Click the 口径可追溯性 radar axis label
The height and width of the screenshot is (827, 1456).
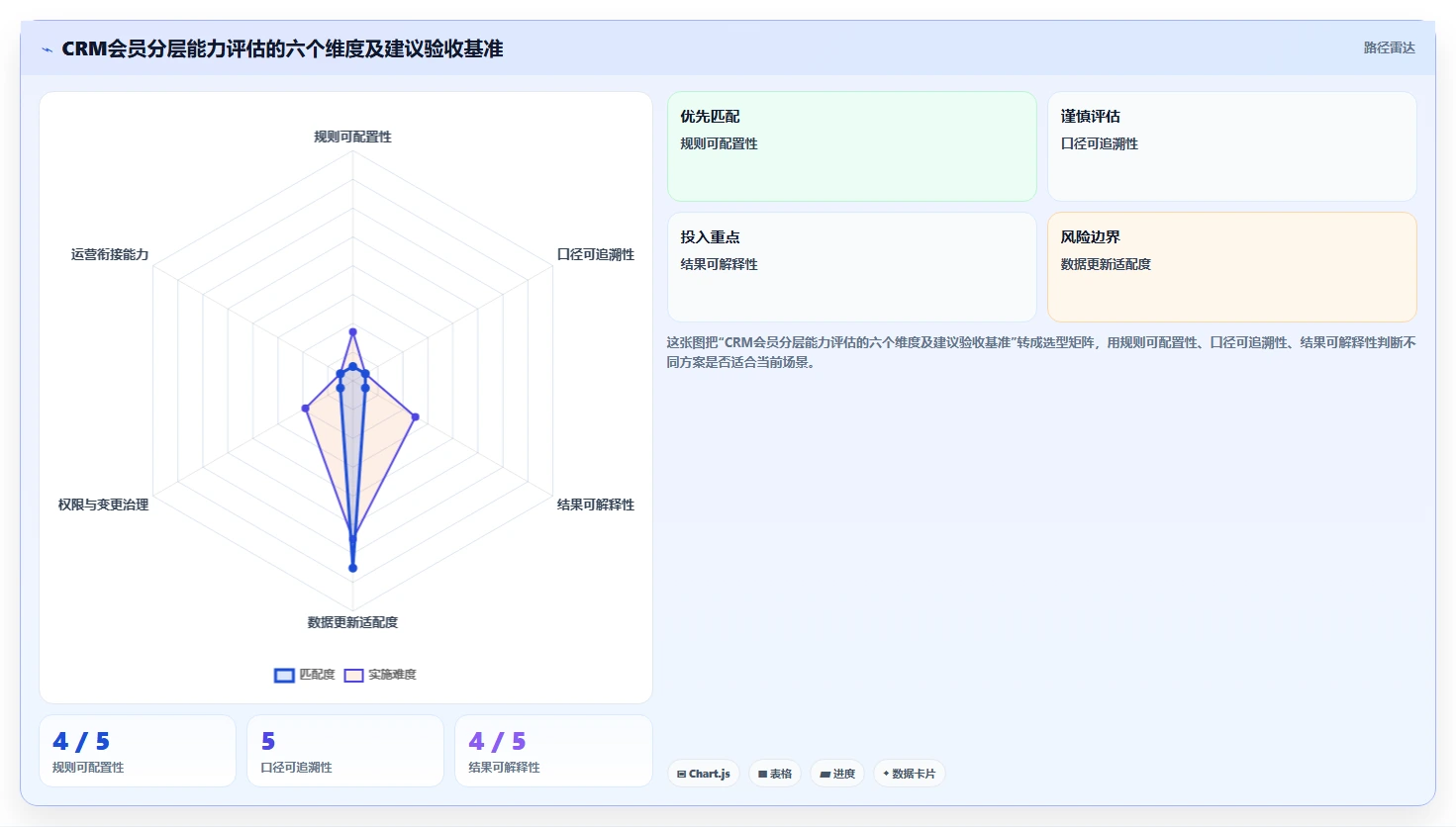595,254
